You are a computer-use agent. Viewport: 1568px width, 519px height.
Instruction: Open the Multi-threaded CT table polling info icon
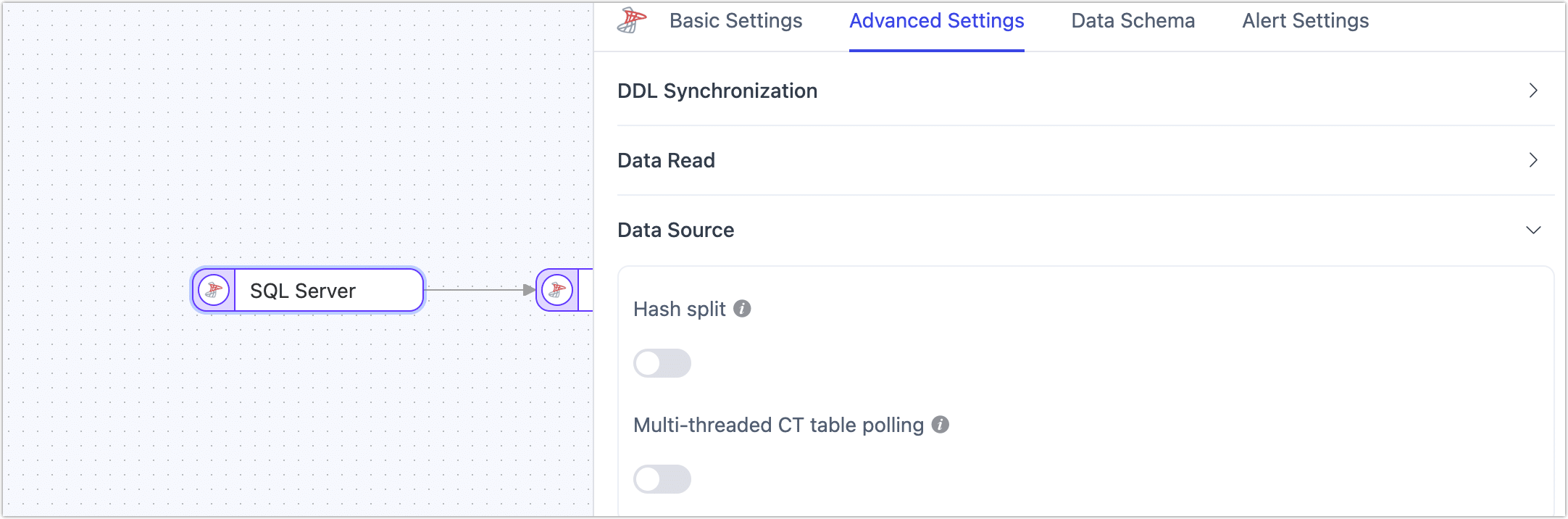[941, 425]
